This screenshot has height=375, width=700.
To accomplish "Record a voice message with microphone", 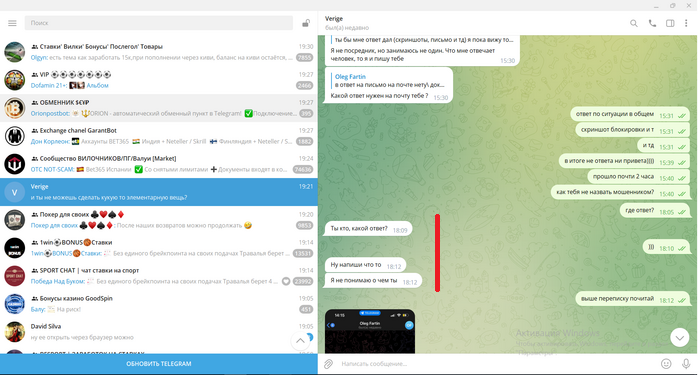I will [x=686, y=364].
